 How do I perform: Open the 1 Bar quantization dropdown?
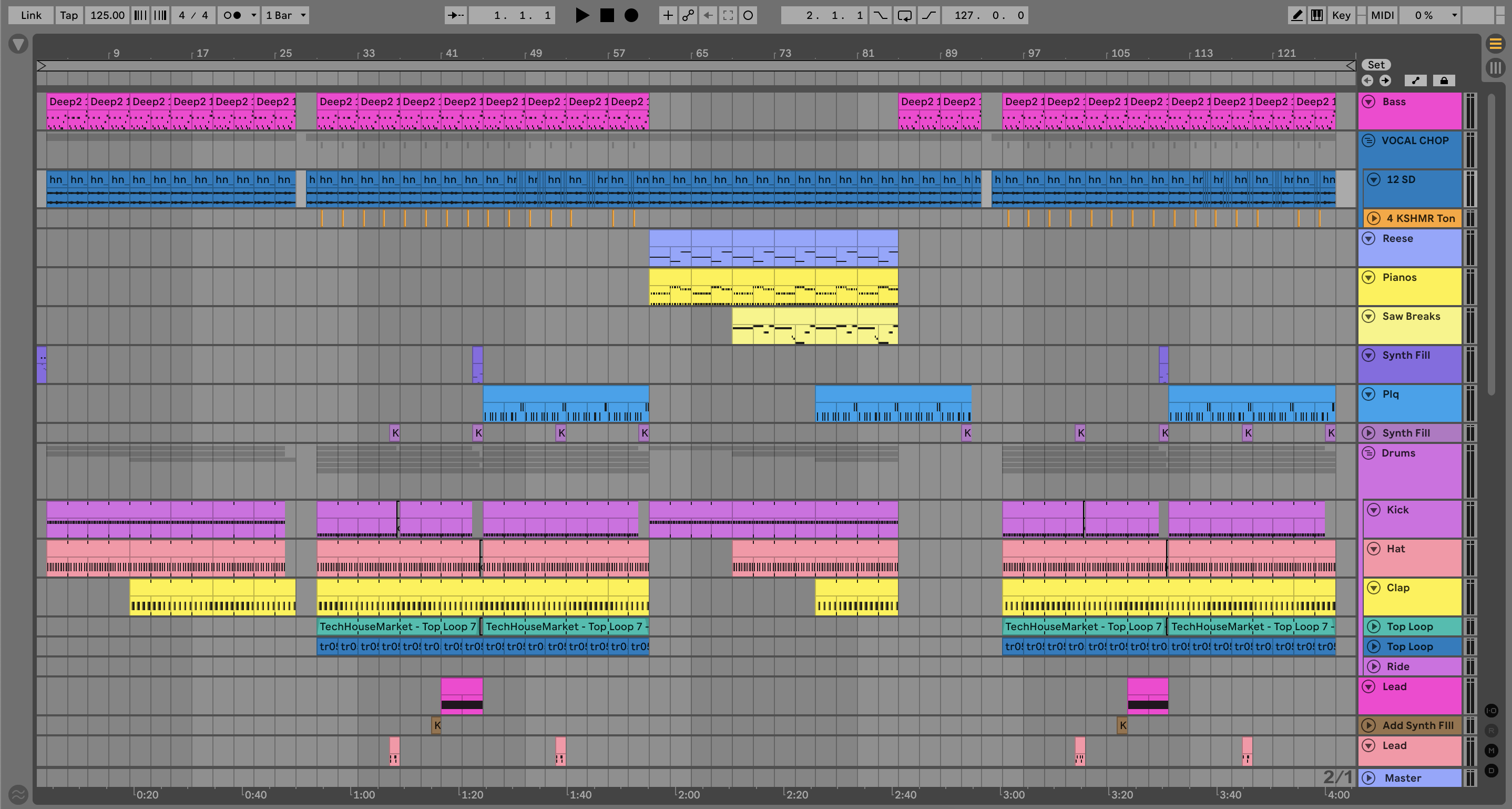[x=286, y=15]
